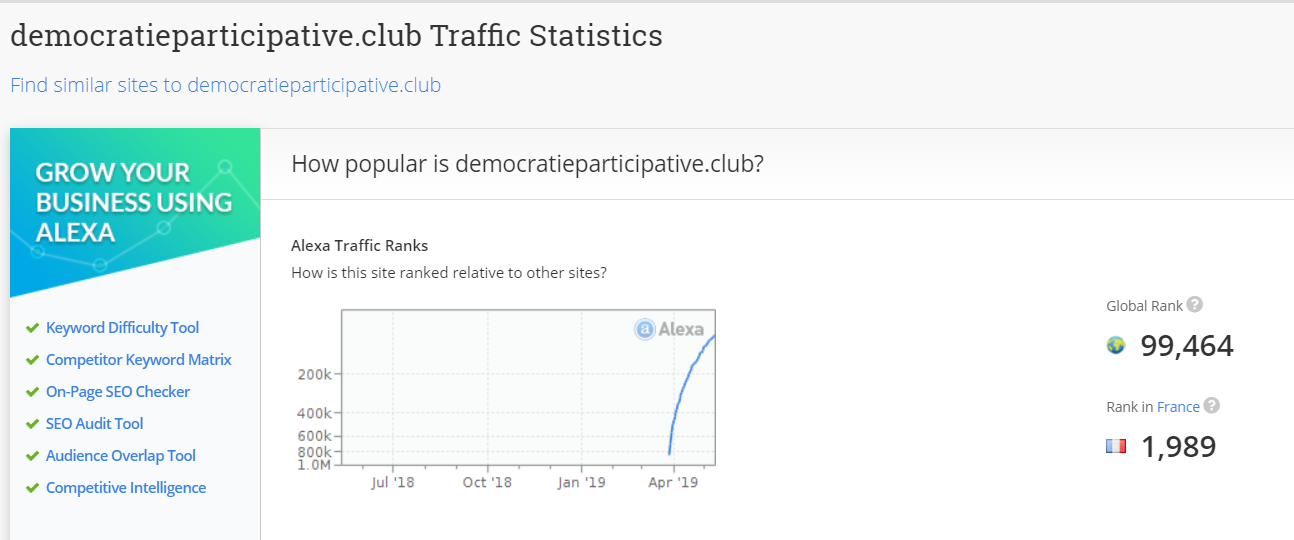Click the Apr '19 marker on chart axis

coord(674,483)
